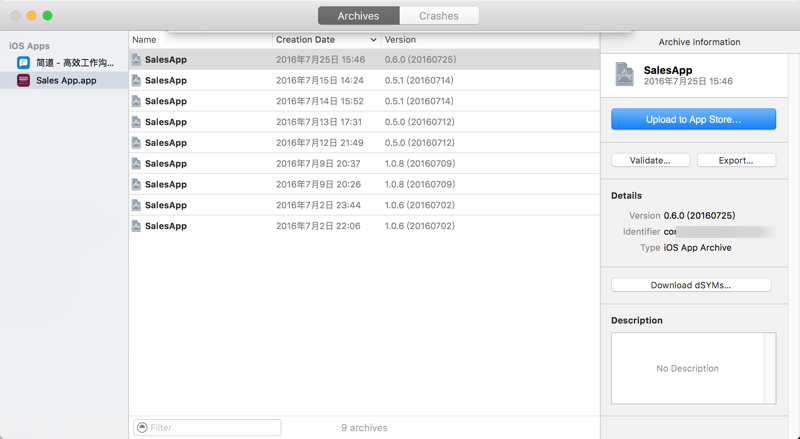This screenshot has width=800, height=439.
Task: Click SalesApp name in July 14 row
Action: tap(166, 101)
